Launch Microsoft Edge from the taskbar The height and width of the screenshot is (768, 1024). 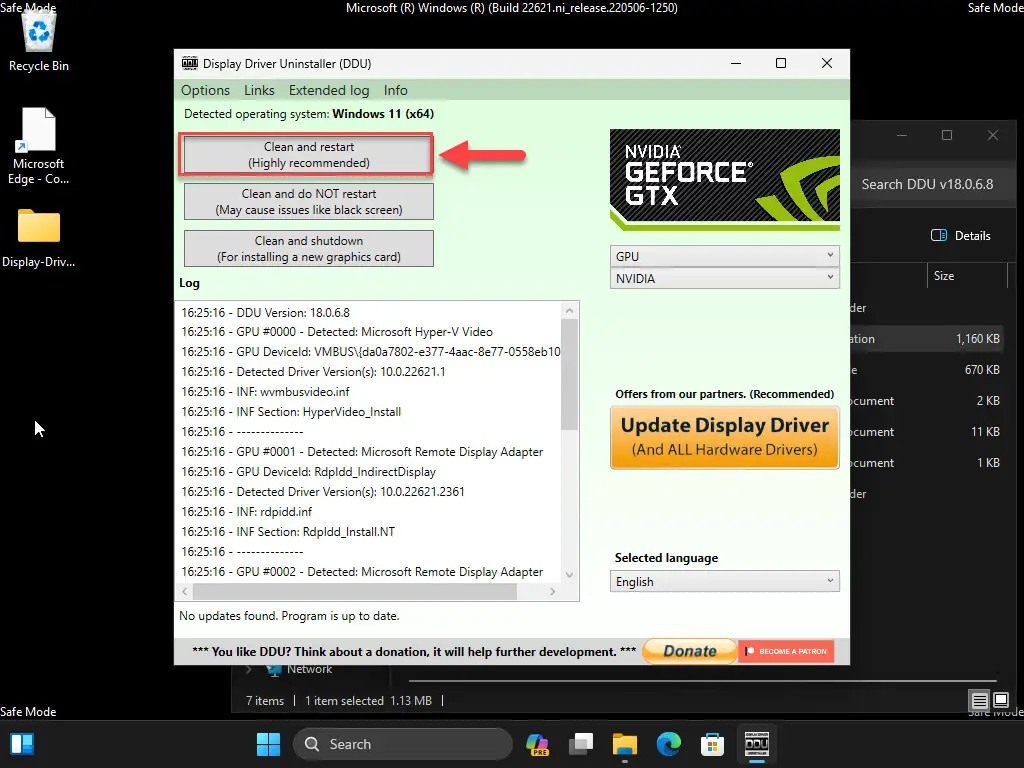tap(668, 744)
